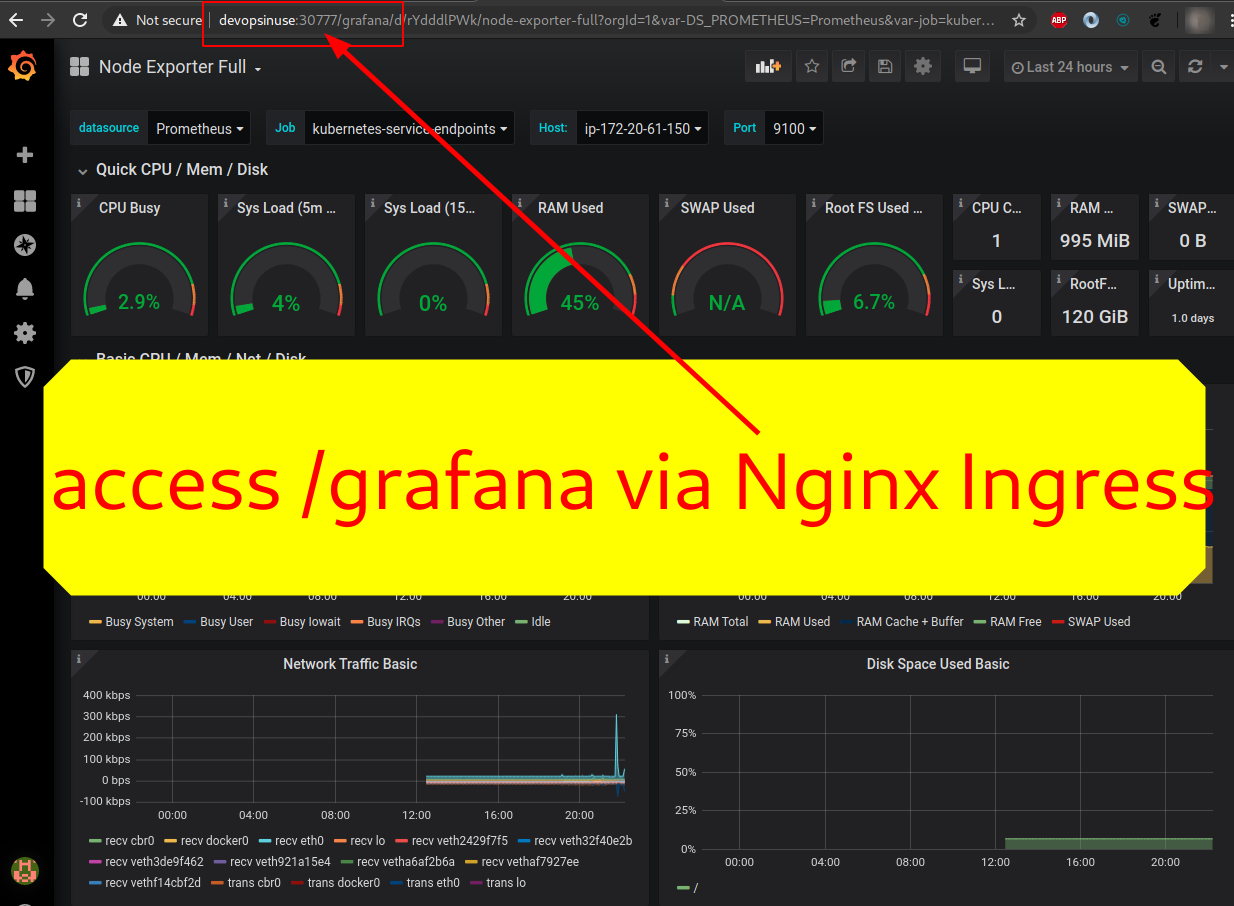Click the 120 GiB RootFS value
Viewport: 1234px width, 906px height.
(x=1095, y=317)
